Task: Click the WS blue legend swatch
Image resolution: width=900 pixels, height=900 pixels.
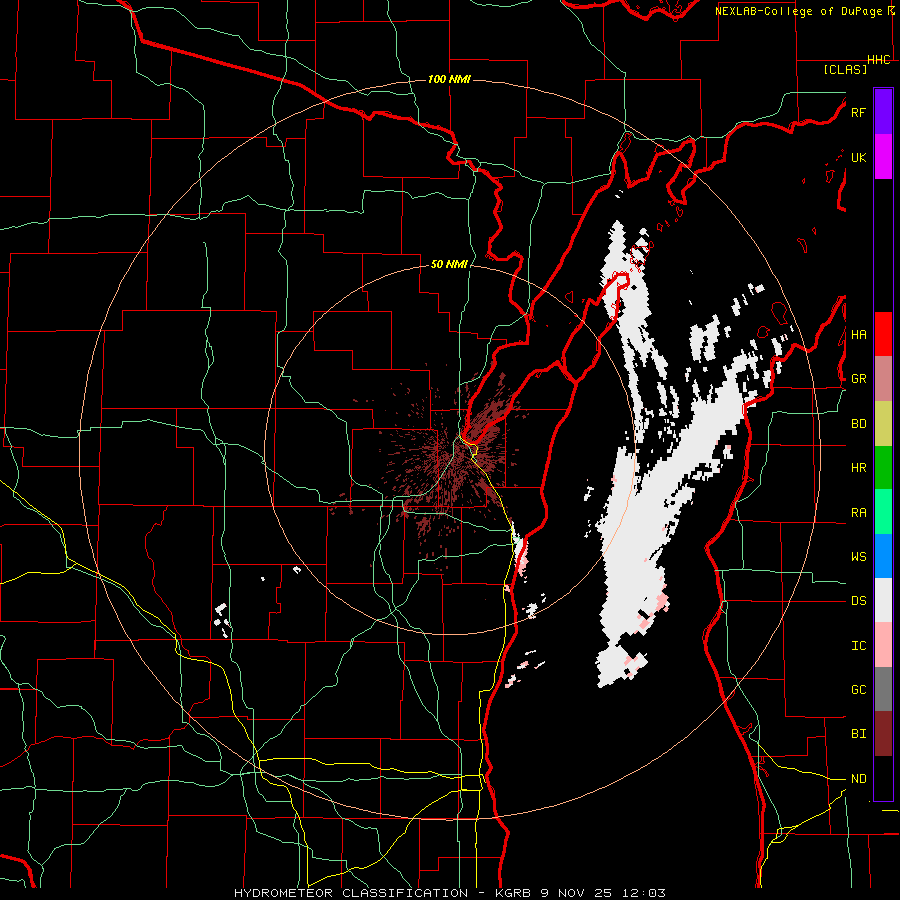Action: tap(883, 556)
